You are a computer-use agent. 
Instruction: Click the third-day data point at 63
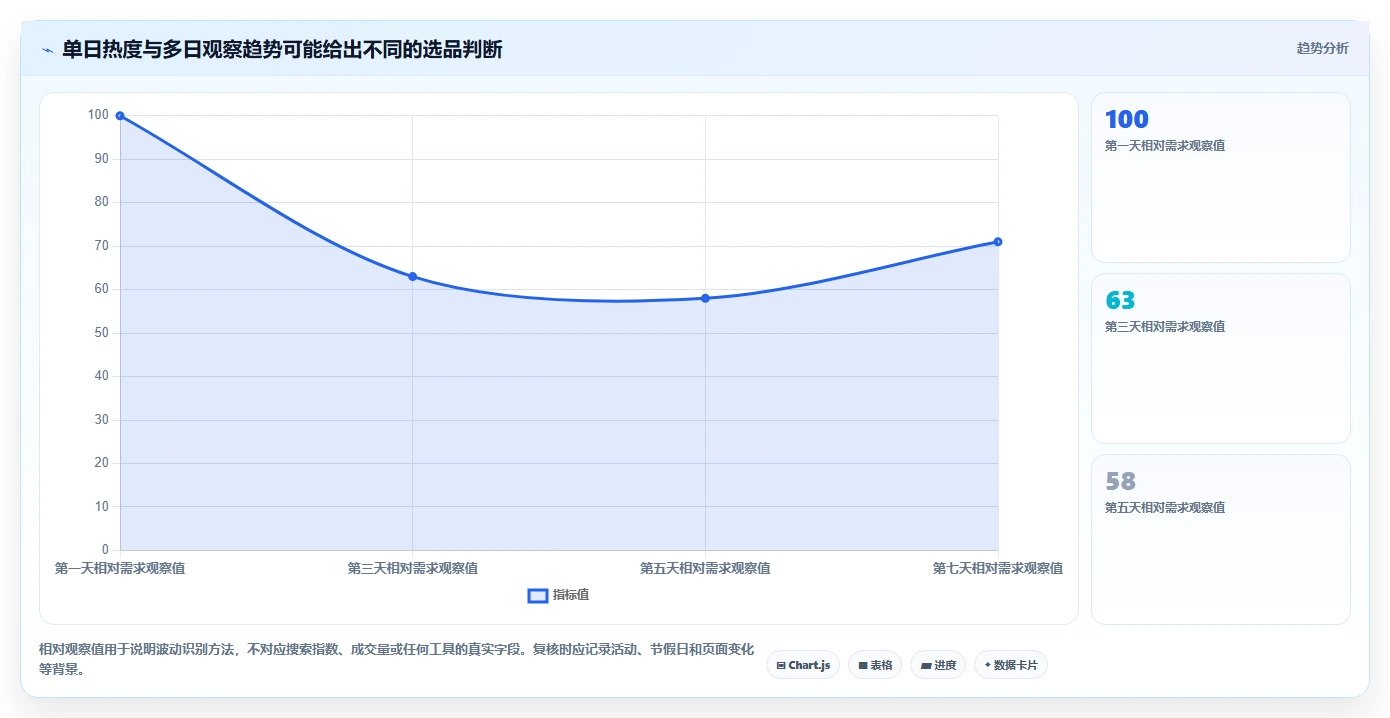click(412, 276)
